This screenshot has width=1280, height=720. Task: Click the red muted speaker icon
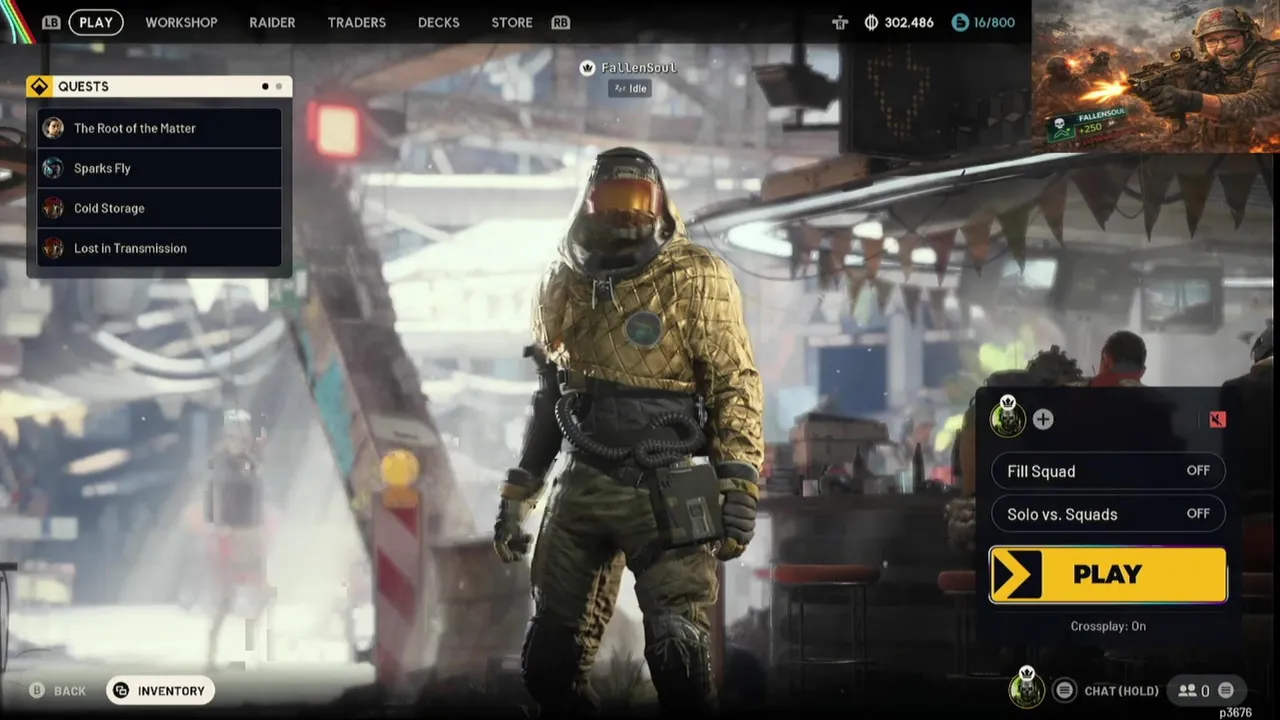point(1217,419)
